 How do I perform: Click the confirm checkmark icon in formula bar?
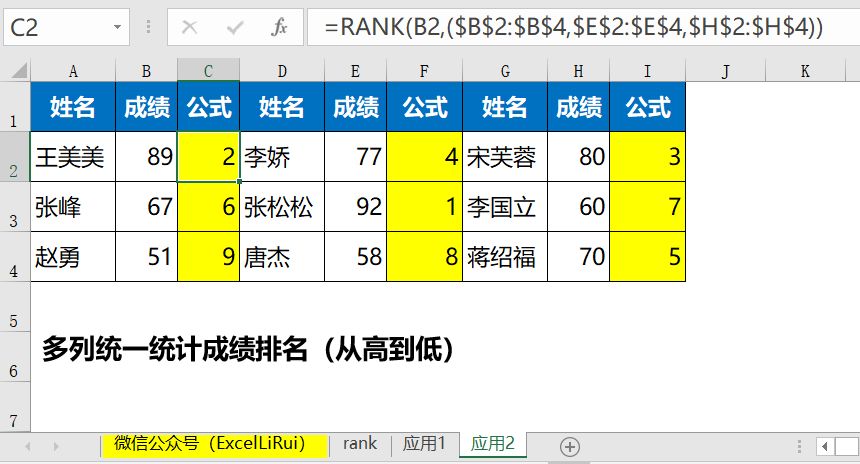coord(235,27)
